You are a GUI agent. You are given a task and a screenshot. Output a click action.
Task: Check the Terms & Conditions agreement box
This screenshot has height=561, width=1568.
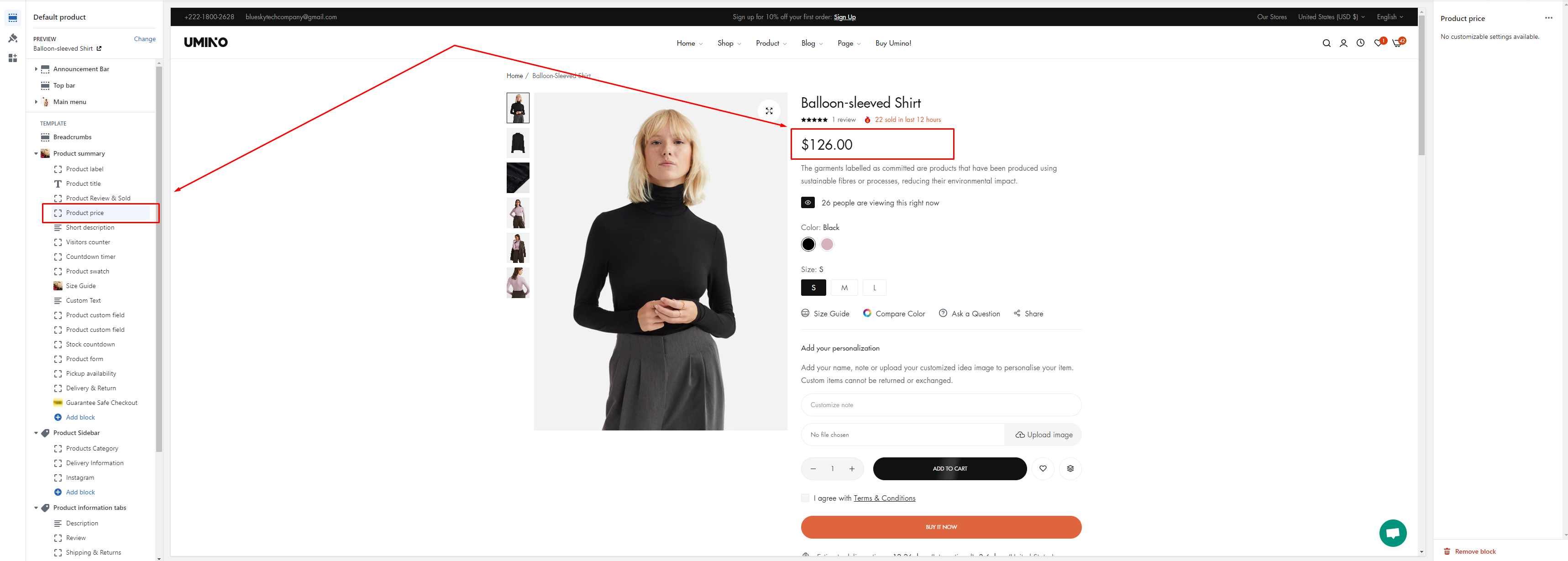[805, 498]
